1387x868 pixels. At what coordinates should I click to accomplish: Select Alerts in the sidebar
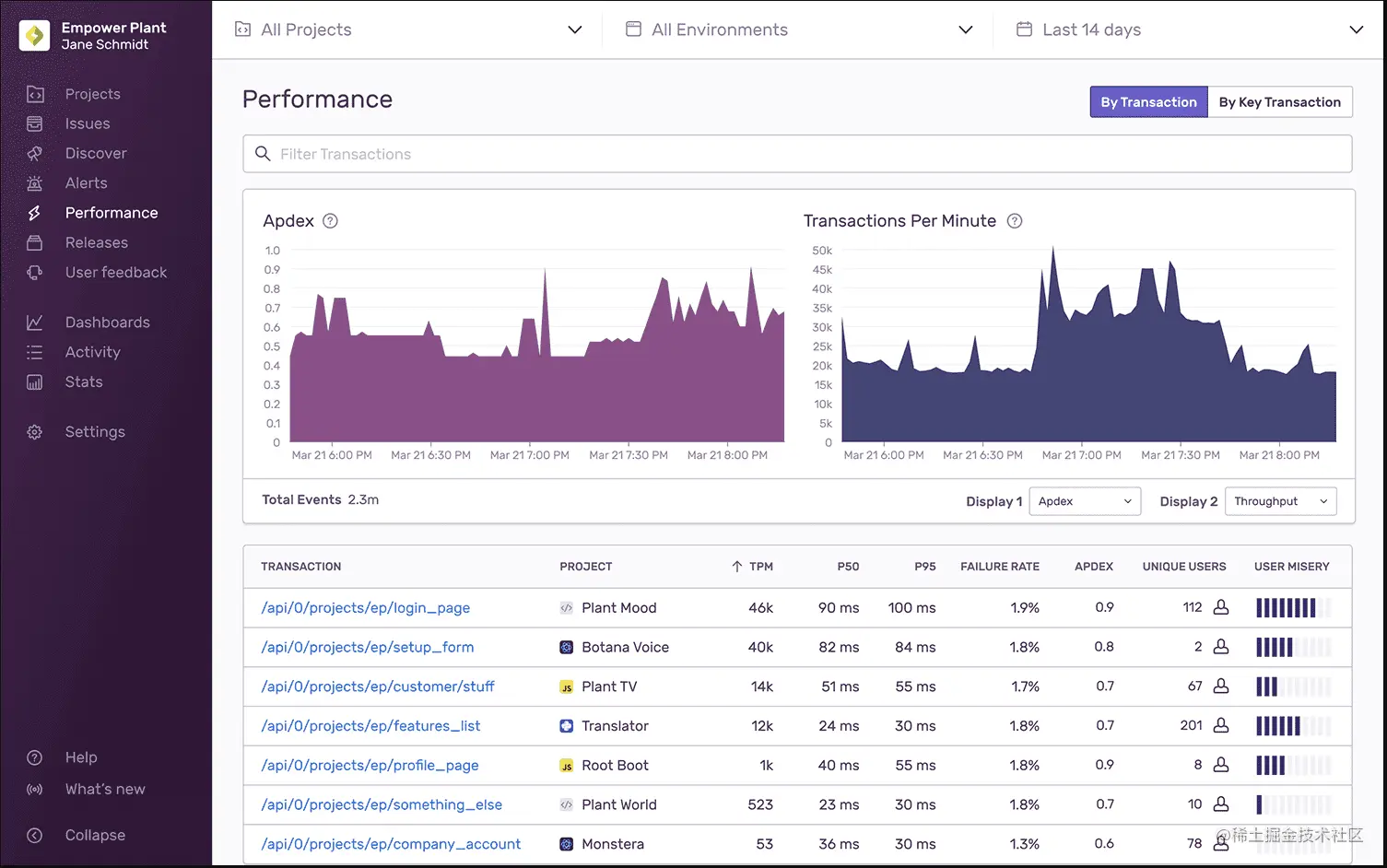(x=86, y=183)
